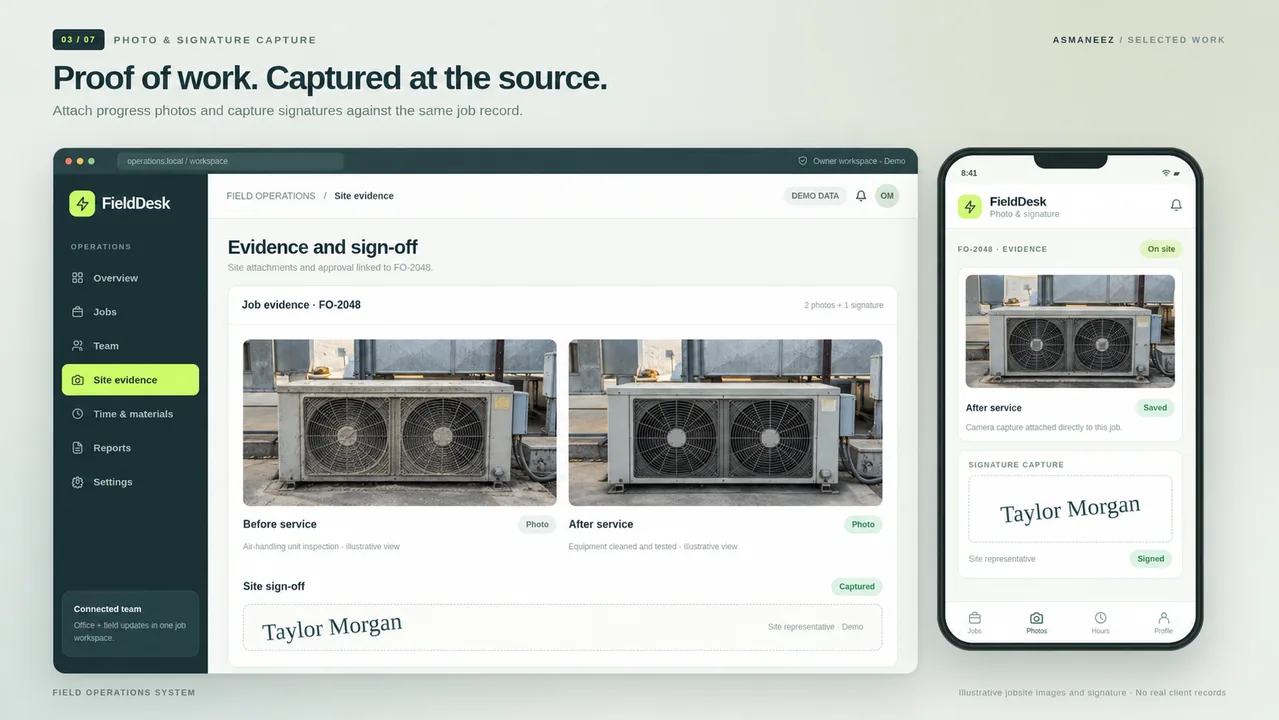The height and width of the screenshot is (720, 1279).
Task: Click the "03 / 07" slide counter badge
Action: click(78, 40)
